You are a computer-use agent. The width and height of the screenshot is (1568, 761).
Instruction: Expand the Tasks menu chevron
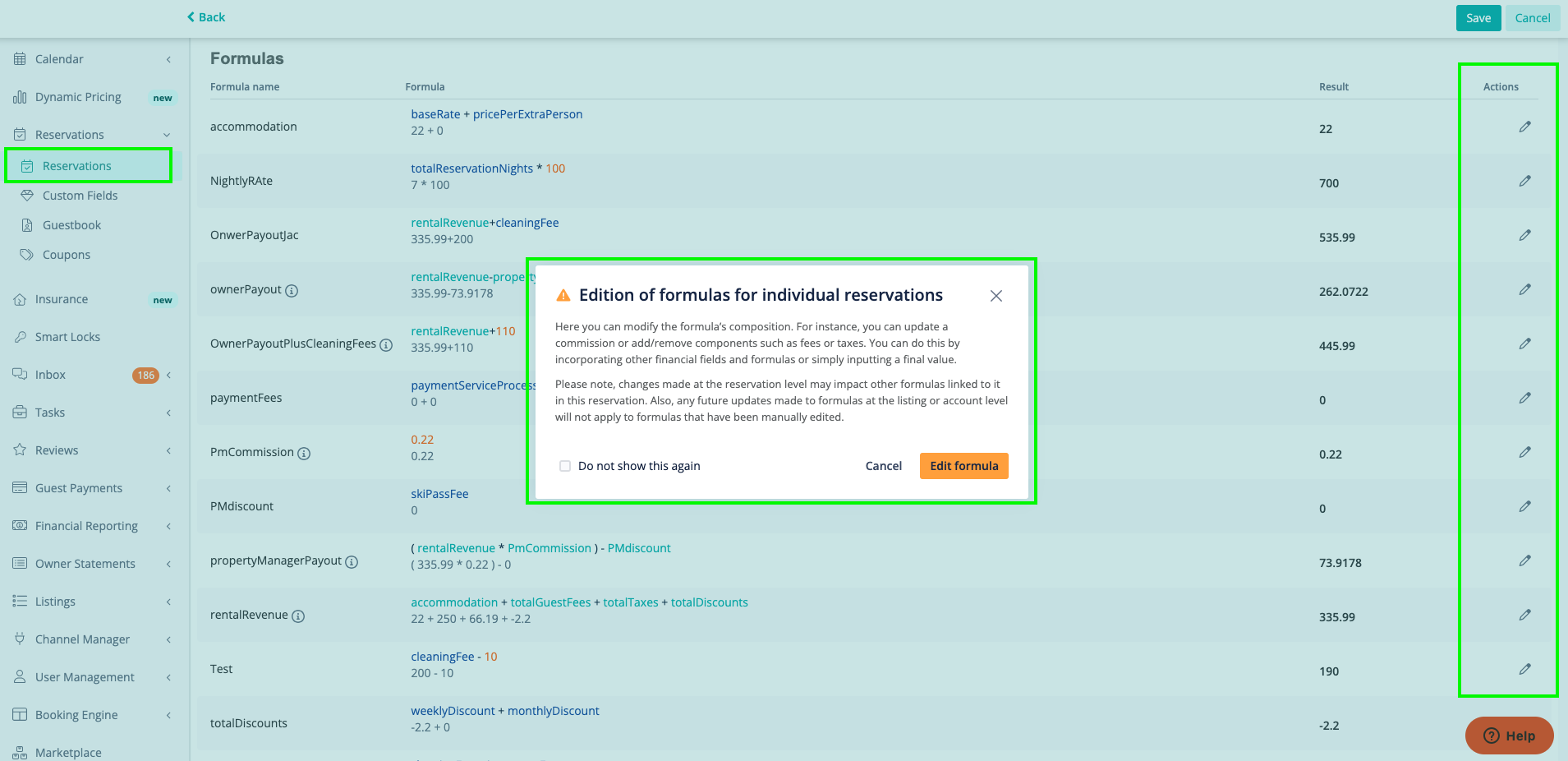(x=168, y=413)
